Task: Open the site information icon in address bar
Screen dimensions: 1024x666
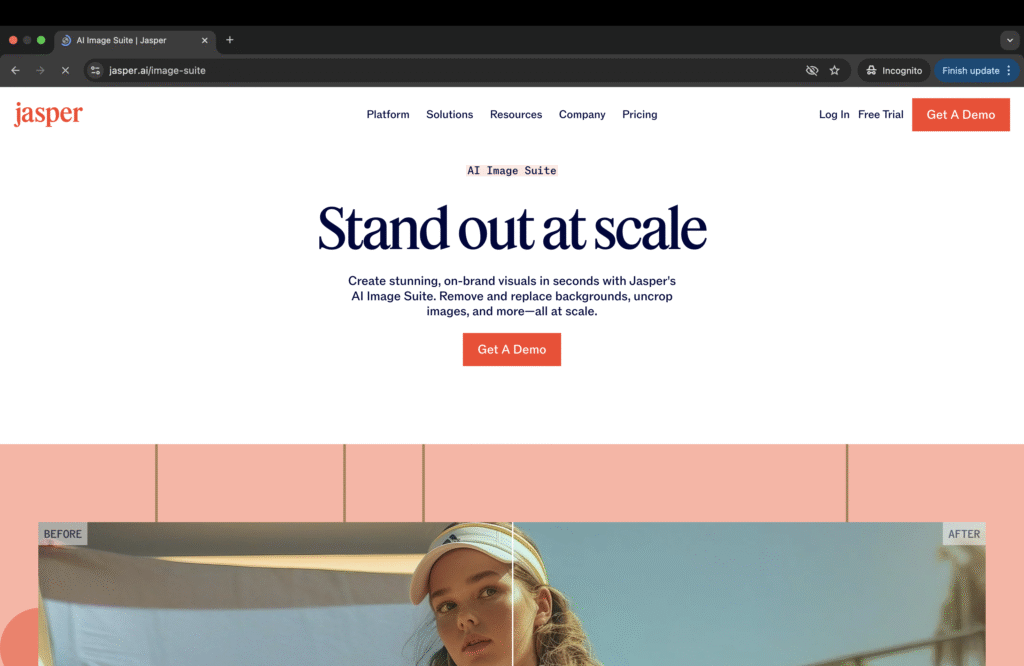Action: click(x=95, y=71)
